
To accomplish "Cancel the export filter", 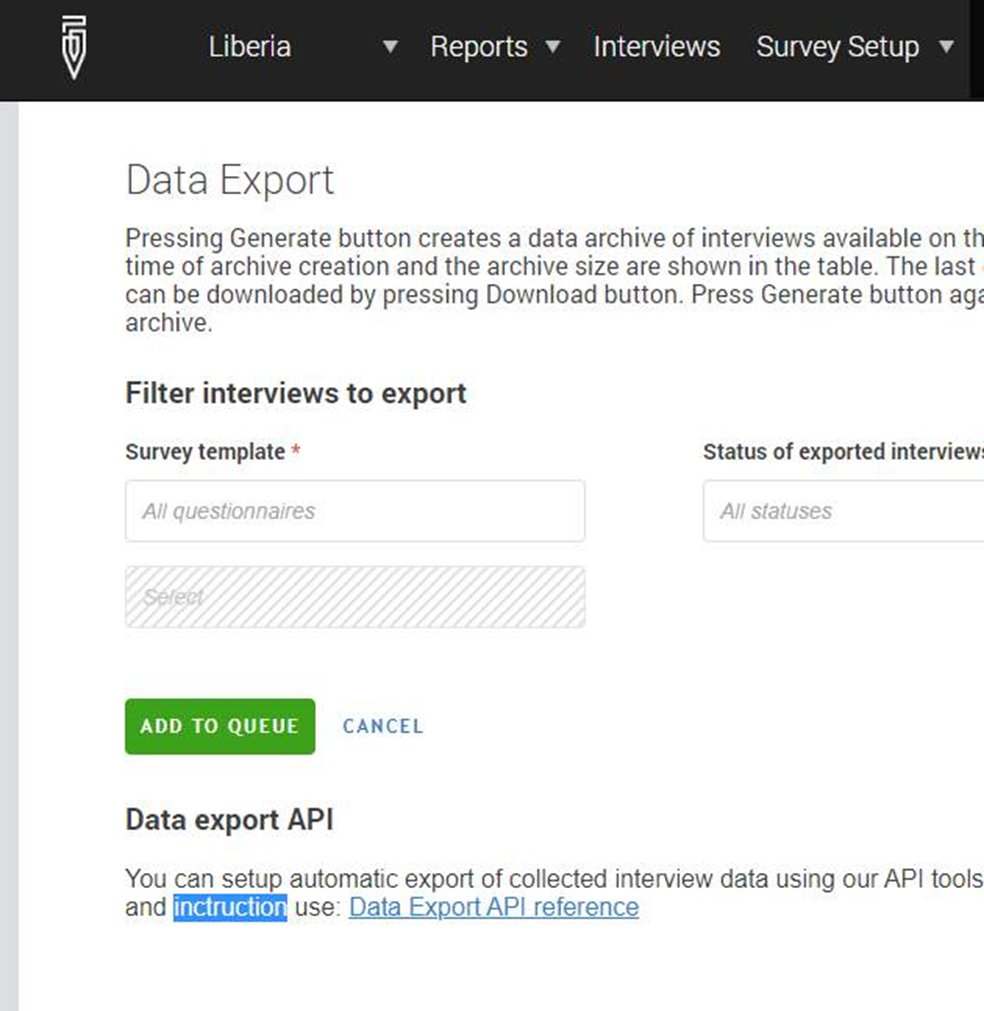I will point(383,727).
